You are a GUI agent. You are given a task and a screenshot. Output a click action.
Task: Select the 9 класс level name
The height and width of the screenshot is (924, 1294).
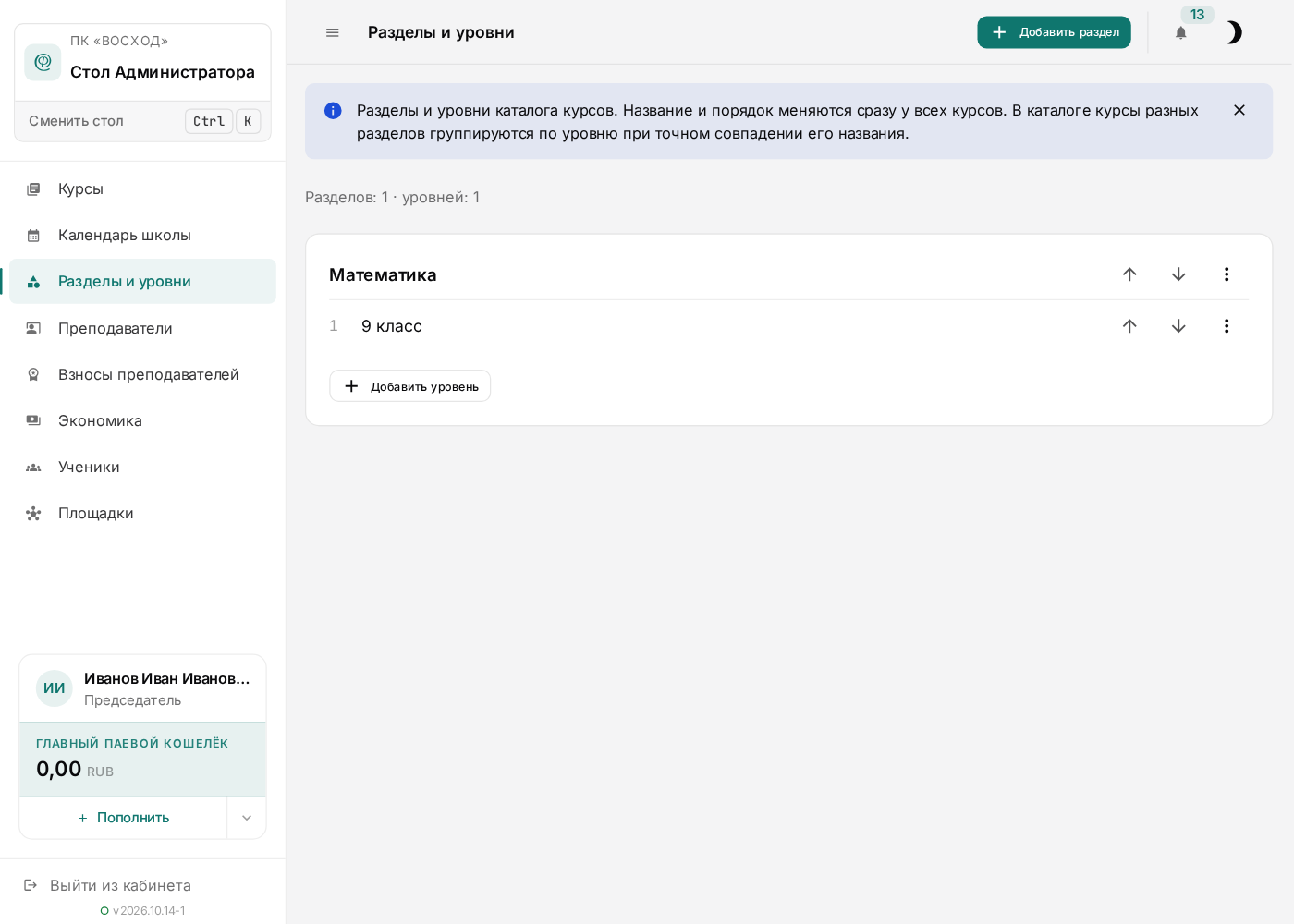pyautogui.click(x=392, y=326)
